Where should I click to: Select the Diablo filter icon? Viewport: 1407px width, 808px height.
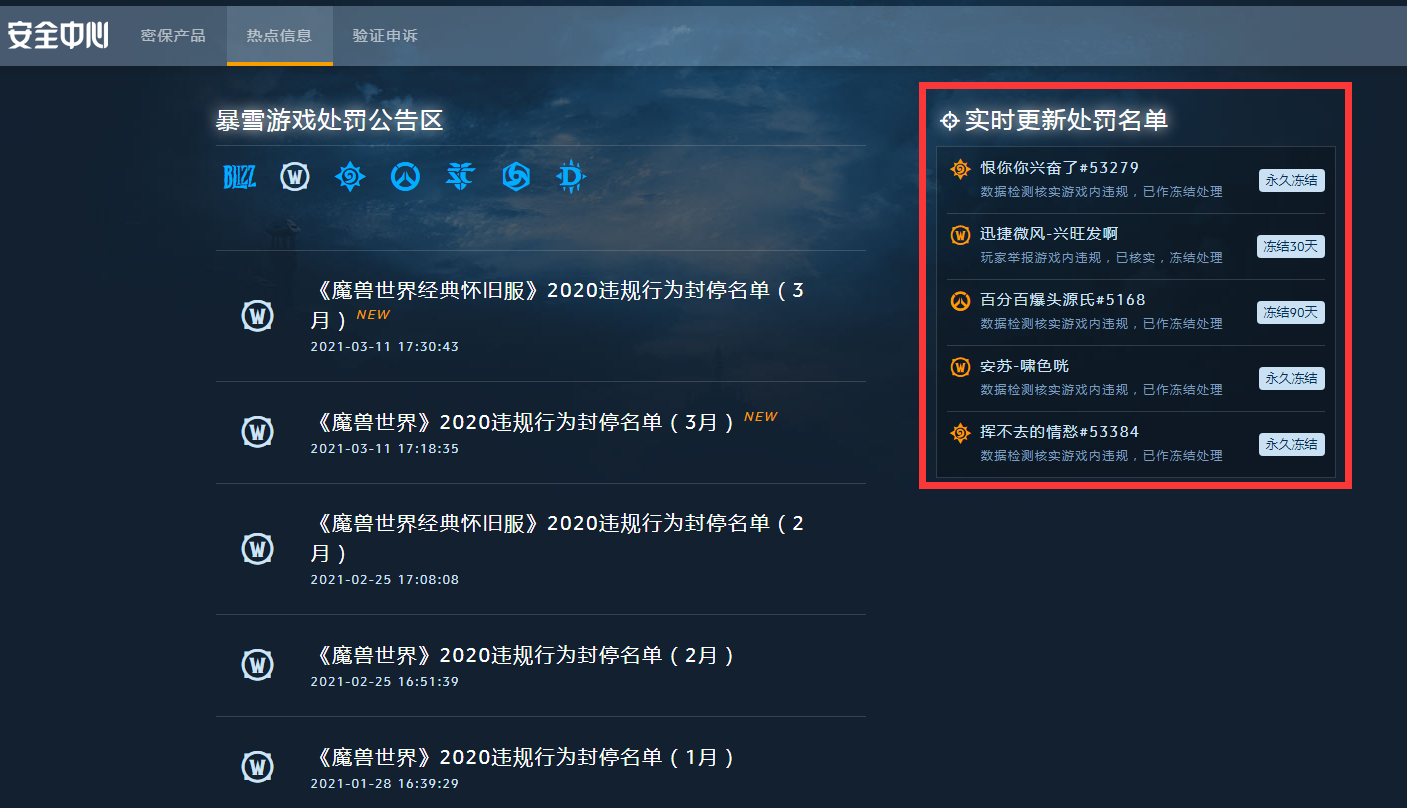point(571,177)
